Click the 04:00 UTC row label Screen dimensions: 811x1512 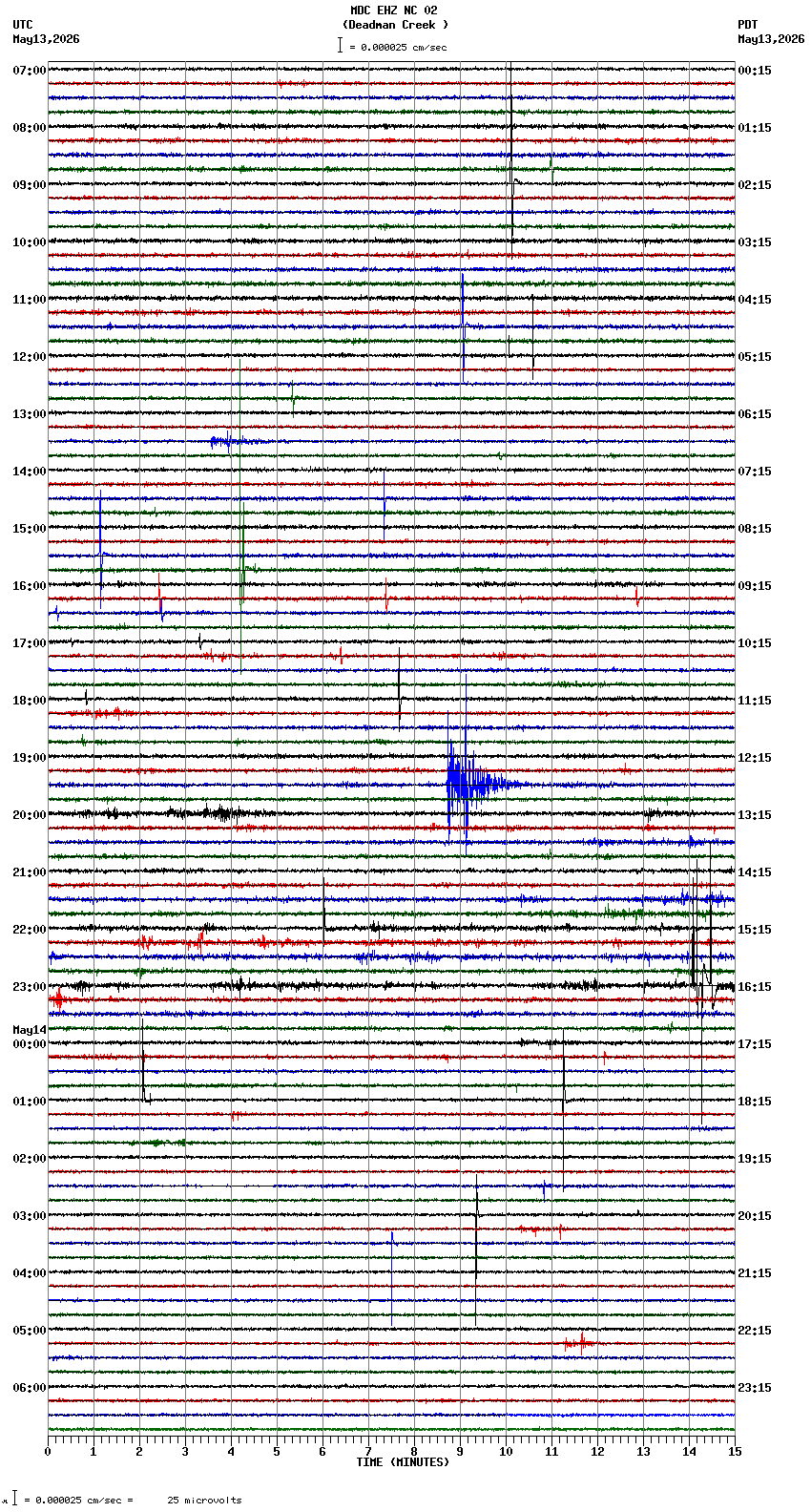pos(30,1273)
